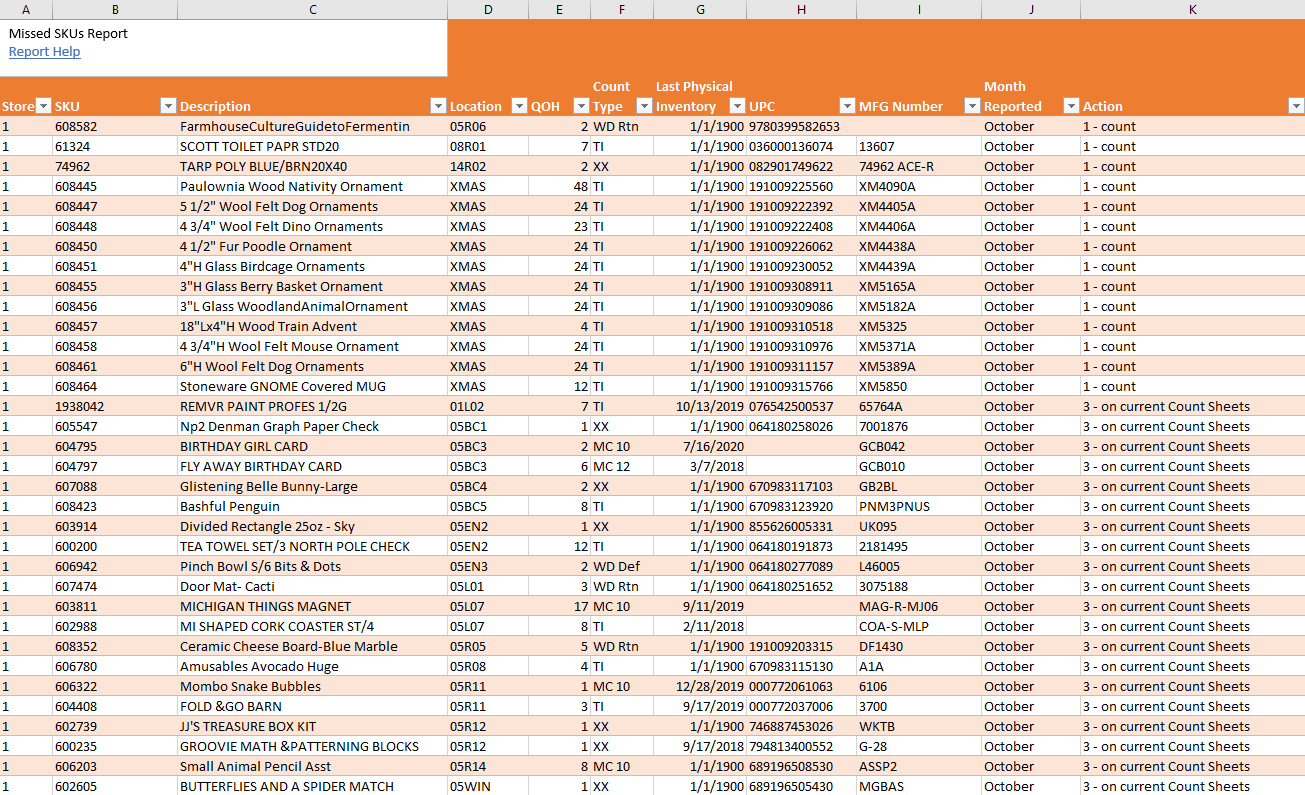Select the QOH value 48
Image resolution: width=1305 pixels, height=795 pixels.
coord(560,186)
